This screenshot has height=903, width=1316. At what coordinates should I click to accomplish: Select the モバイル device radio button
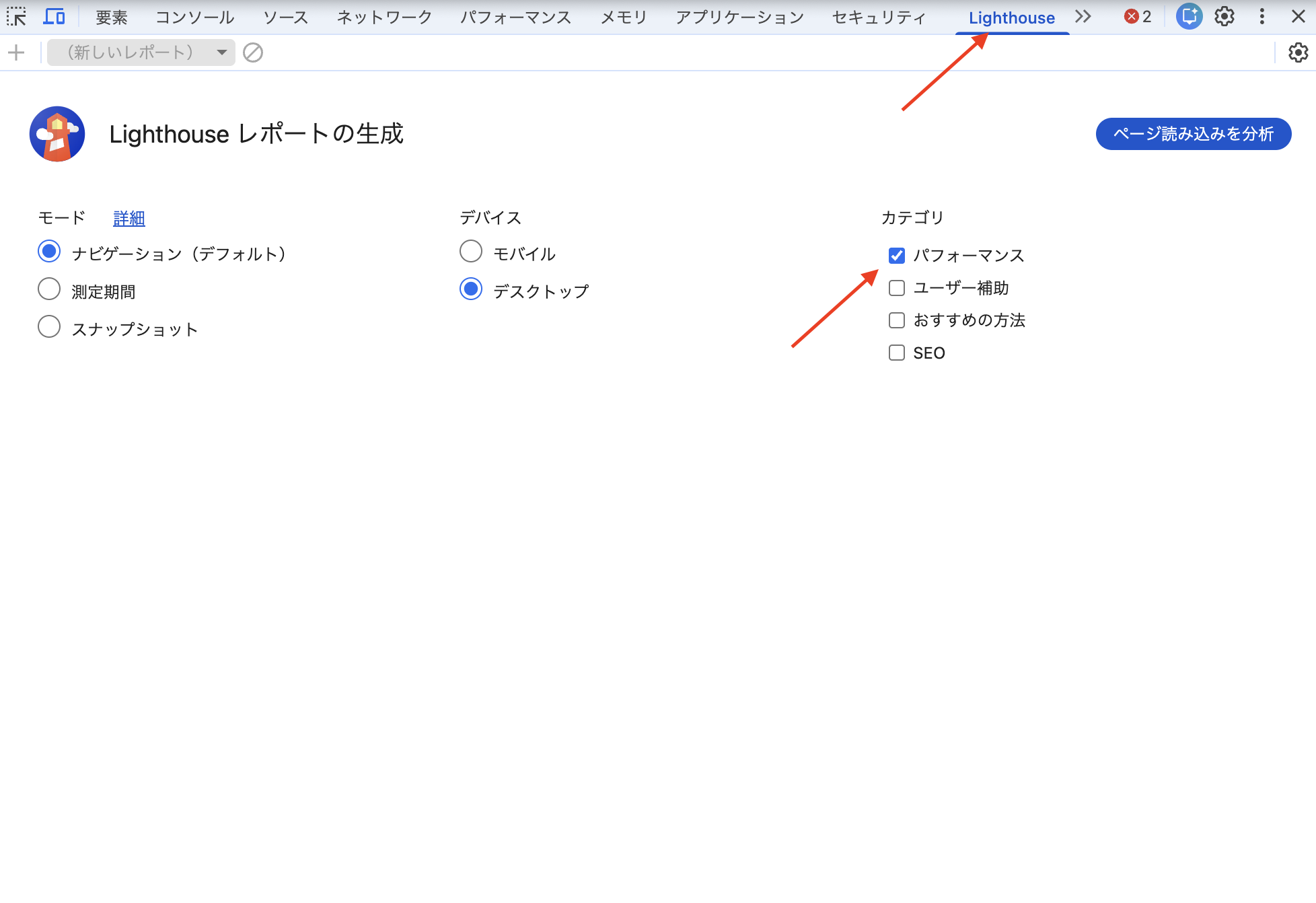[x=471, y=252]
